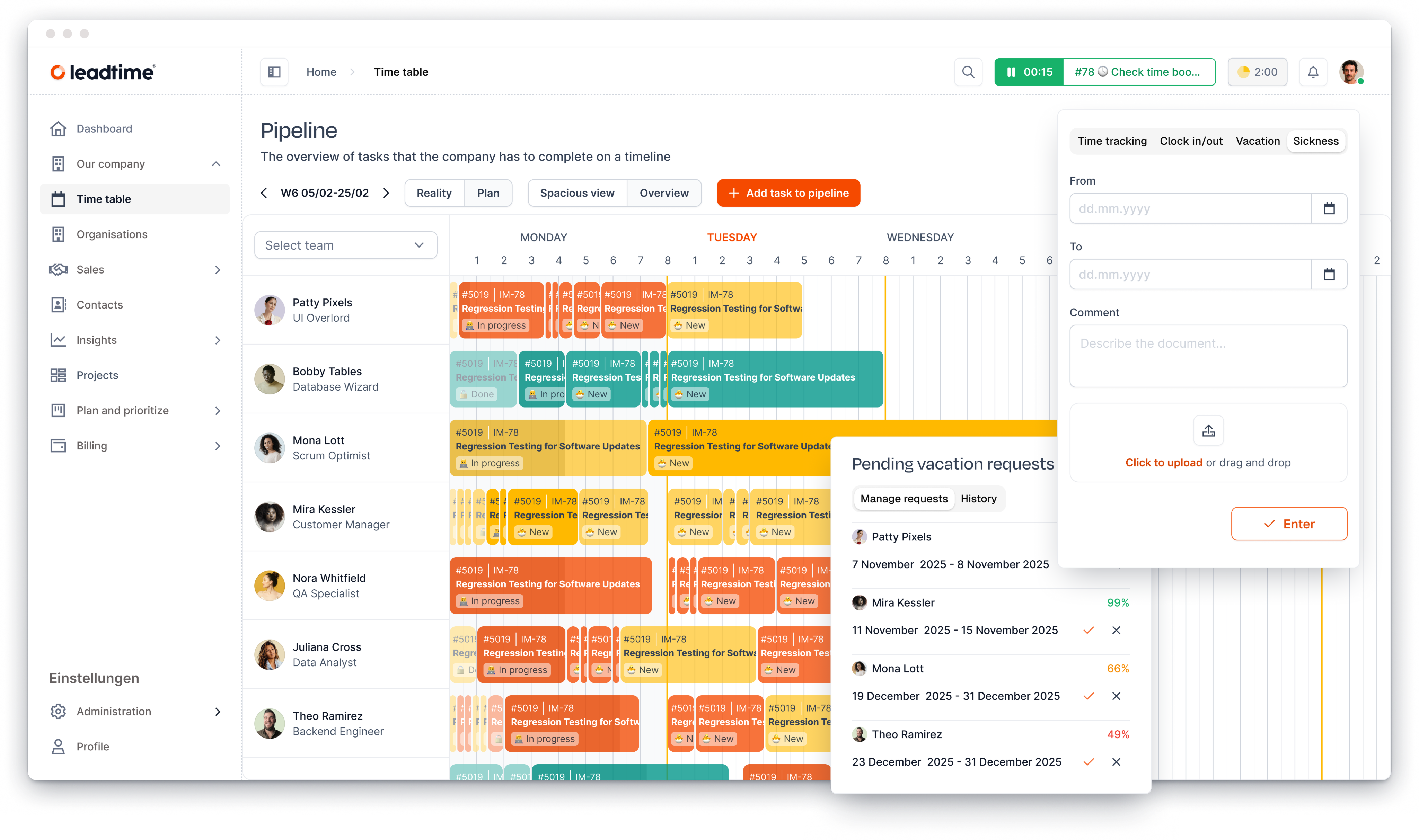This screenshot has width=1419, height=840.
Task: Click the 'Click to upload' link
Action: point(1164,463)
